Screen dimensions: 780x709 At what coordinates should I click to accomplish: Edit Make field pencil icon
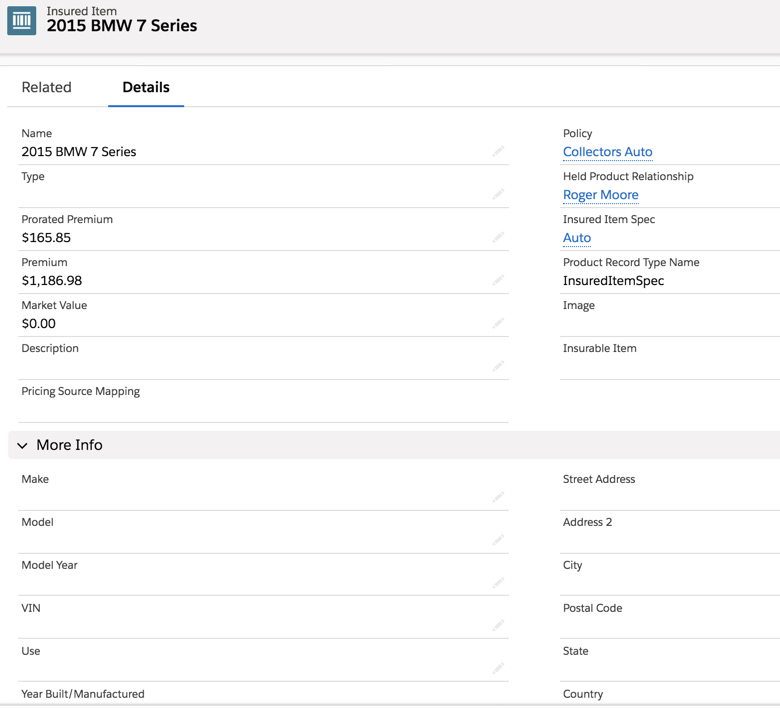pyautogui.click(x=498, y=497)
